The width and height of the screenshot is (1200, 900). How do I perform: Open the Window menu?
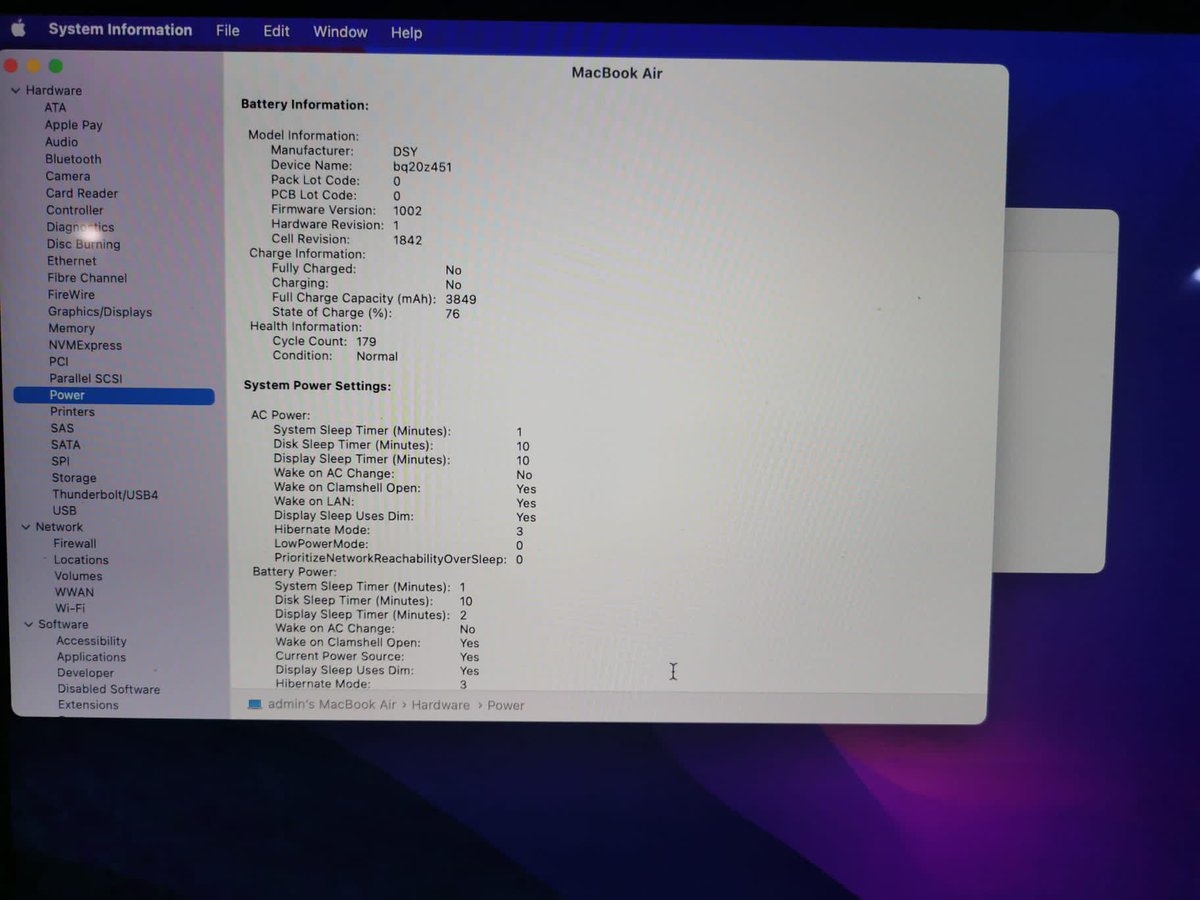pyautogui.click(x=340, y=32)
